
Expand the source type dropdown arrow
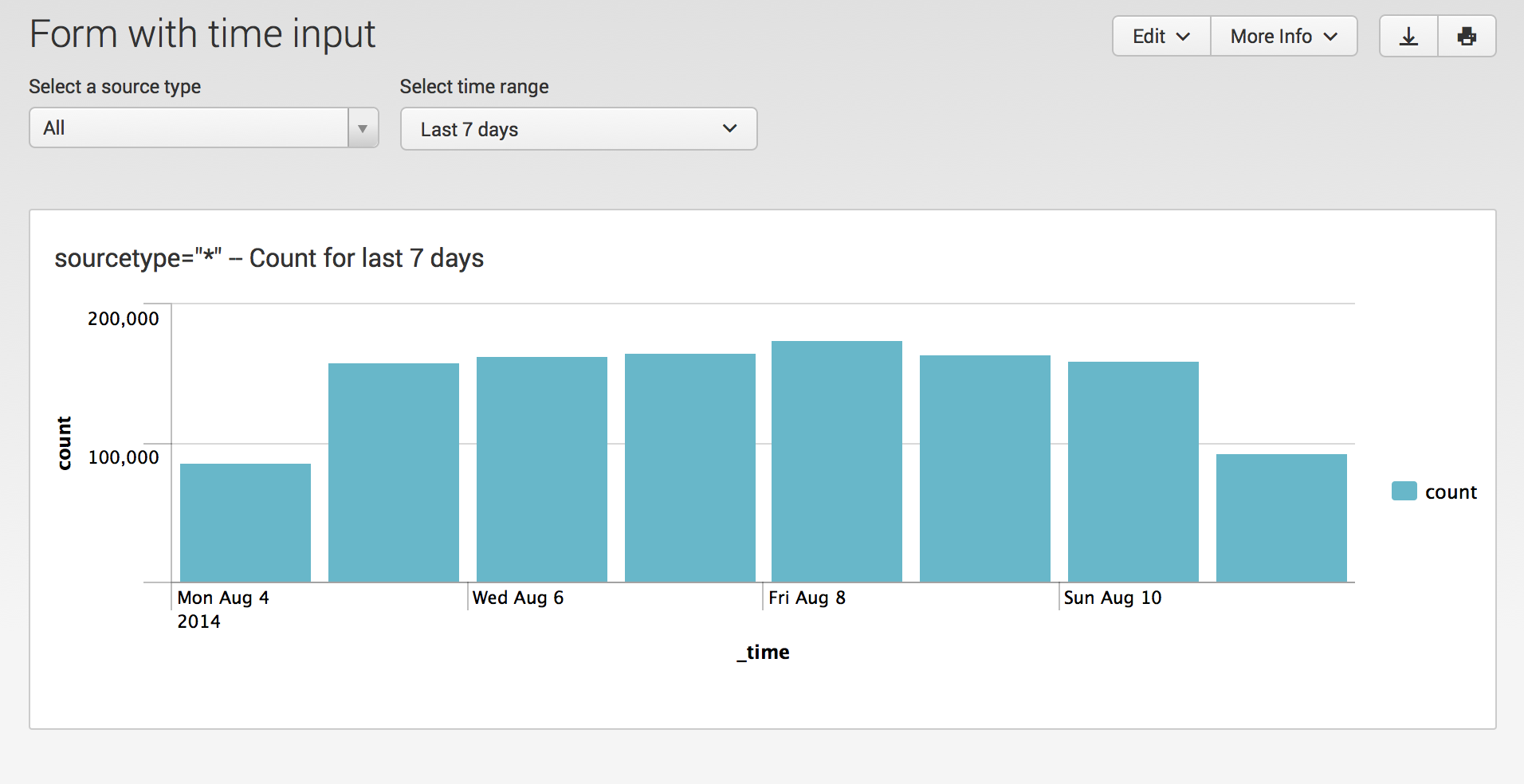(x=363, y=128)
